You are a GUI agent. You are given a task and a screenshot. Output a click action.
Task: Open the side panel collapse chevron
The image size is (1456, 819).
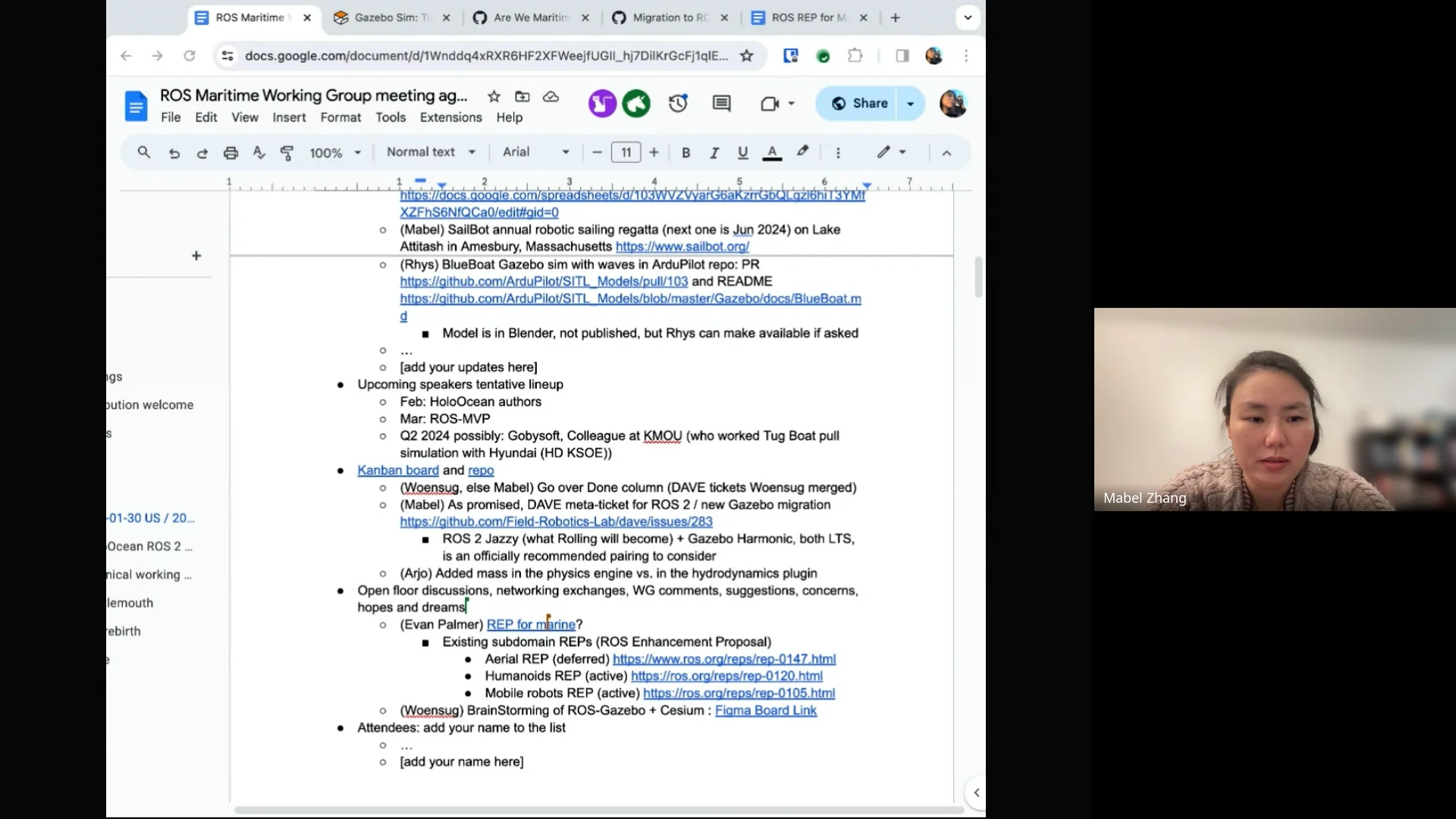tap(976, 792)
